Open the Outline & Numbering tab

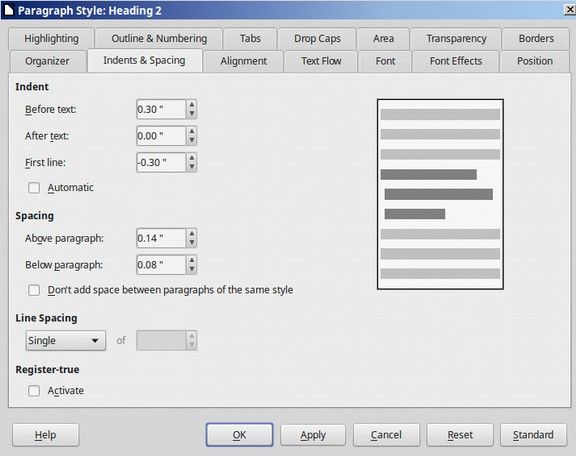click(x=159, y=39)
